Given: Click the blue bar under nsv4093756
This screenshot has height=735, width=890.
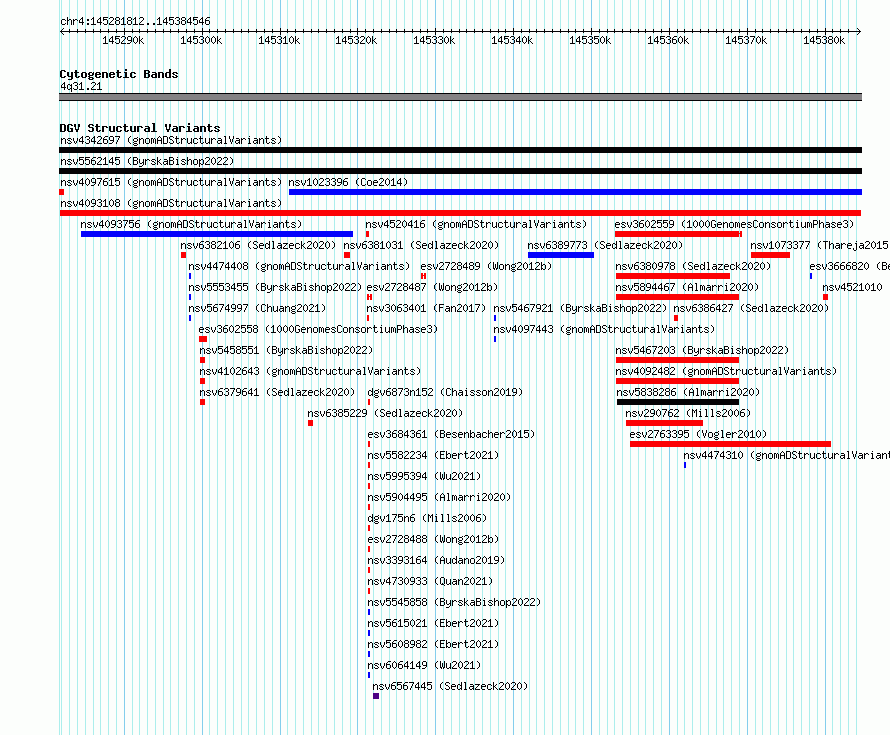Looking at the screenshot, I should pyautogui.click(x=217, y=234).
